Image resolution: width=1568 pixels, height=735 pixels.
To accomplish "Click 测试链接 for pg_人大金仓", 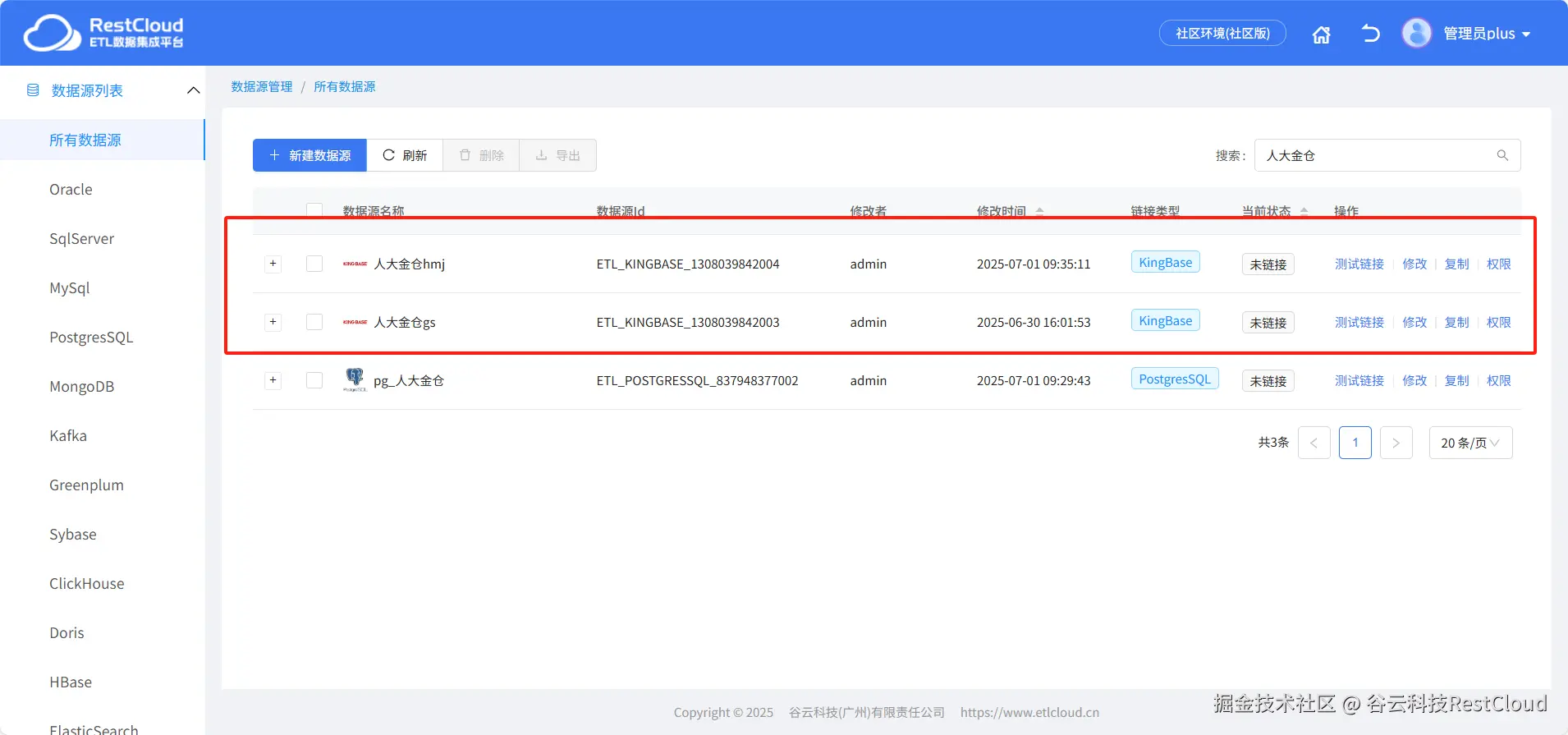I will tap(1359, 380).
